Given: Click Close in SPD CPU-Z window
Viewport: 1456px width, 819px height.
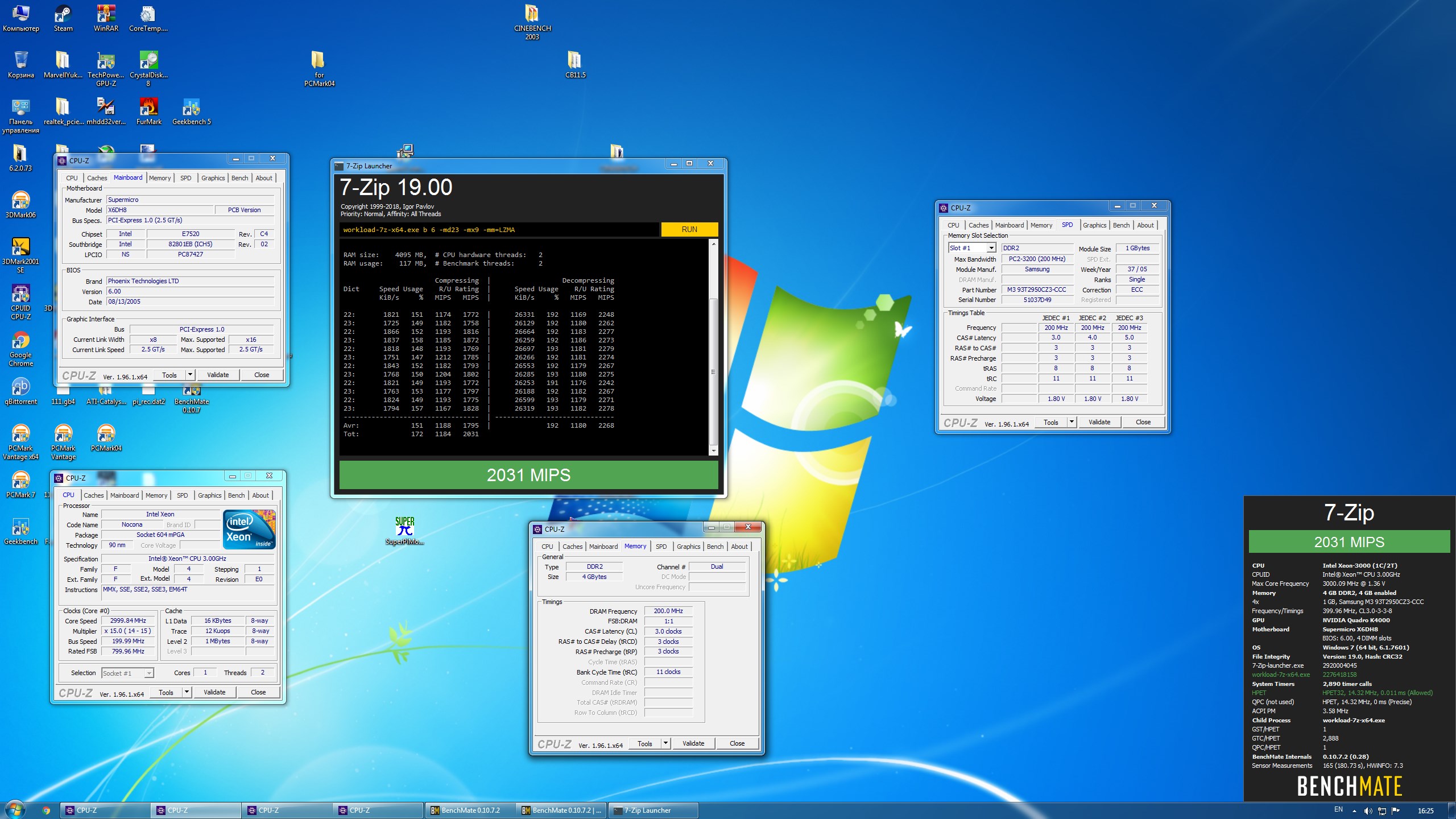Looking at the screenshot, I should (1143, 422).
